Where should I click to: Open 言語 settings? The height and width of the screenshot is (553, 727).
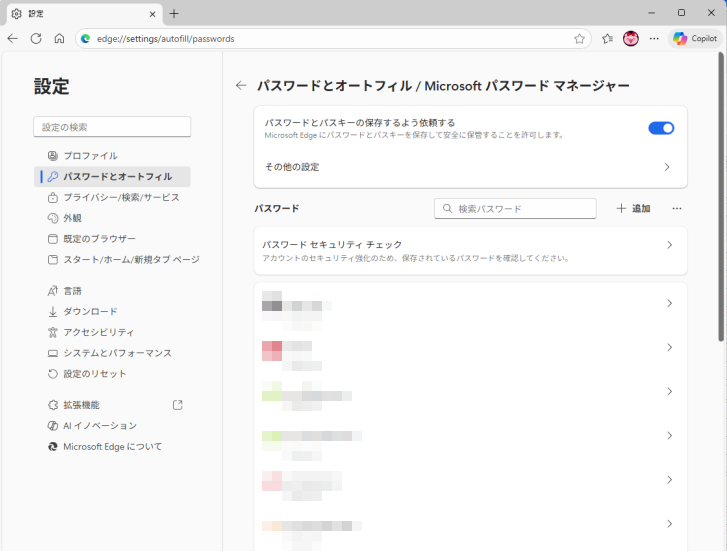112,291
